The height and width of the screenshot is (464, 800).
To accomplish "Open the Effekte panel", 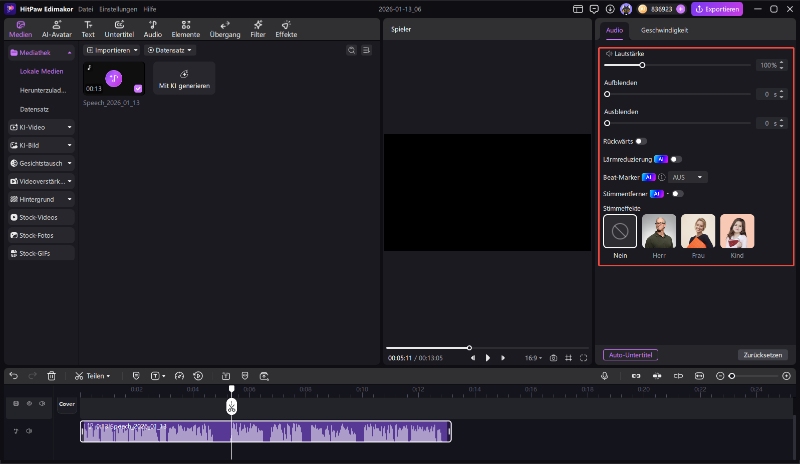I will [x=286, y=28].
